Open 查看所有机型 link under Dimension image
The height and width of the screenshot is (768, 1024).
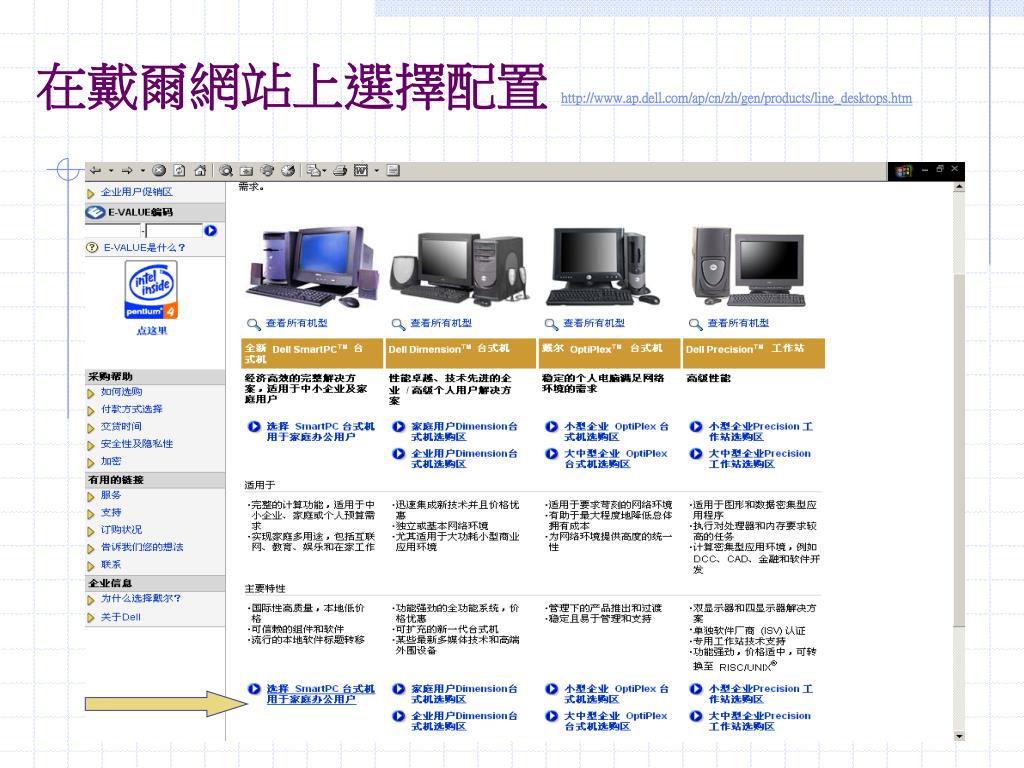click(x=441, y=323)
